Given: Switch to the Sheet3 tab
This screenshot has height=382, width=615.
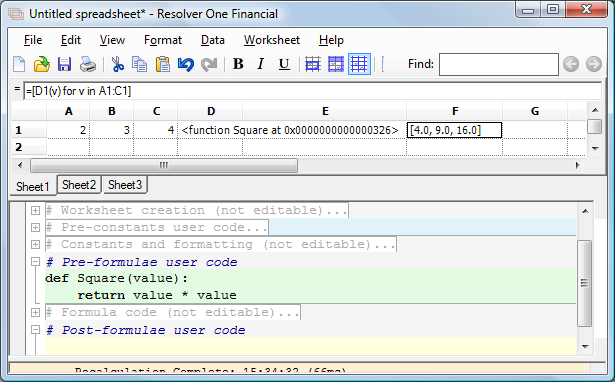Looking at the screenshot, I should [x=125, y=185].
